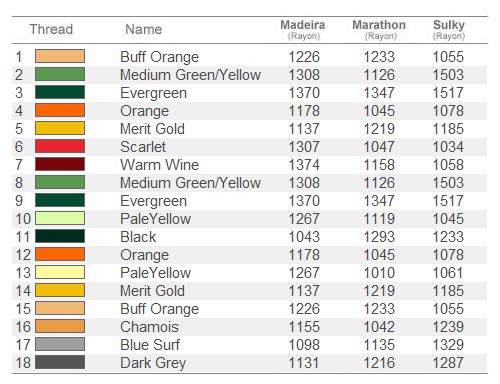Click the Marathon (Rayon) column header
The height and width of the screenshot is (384, 500).
point(379,30)
